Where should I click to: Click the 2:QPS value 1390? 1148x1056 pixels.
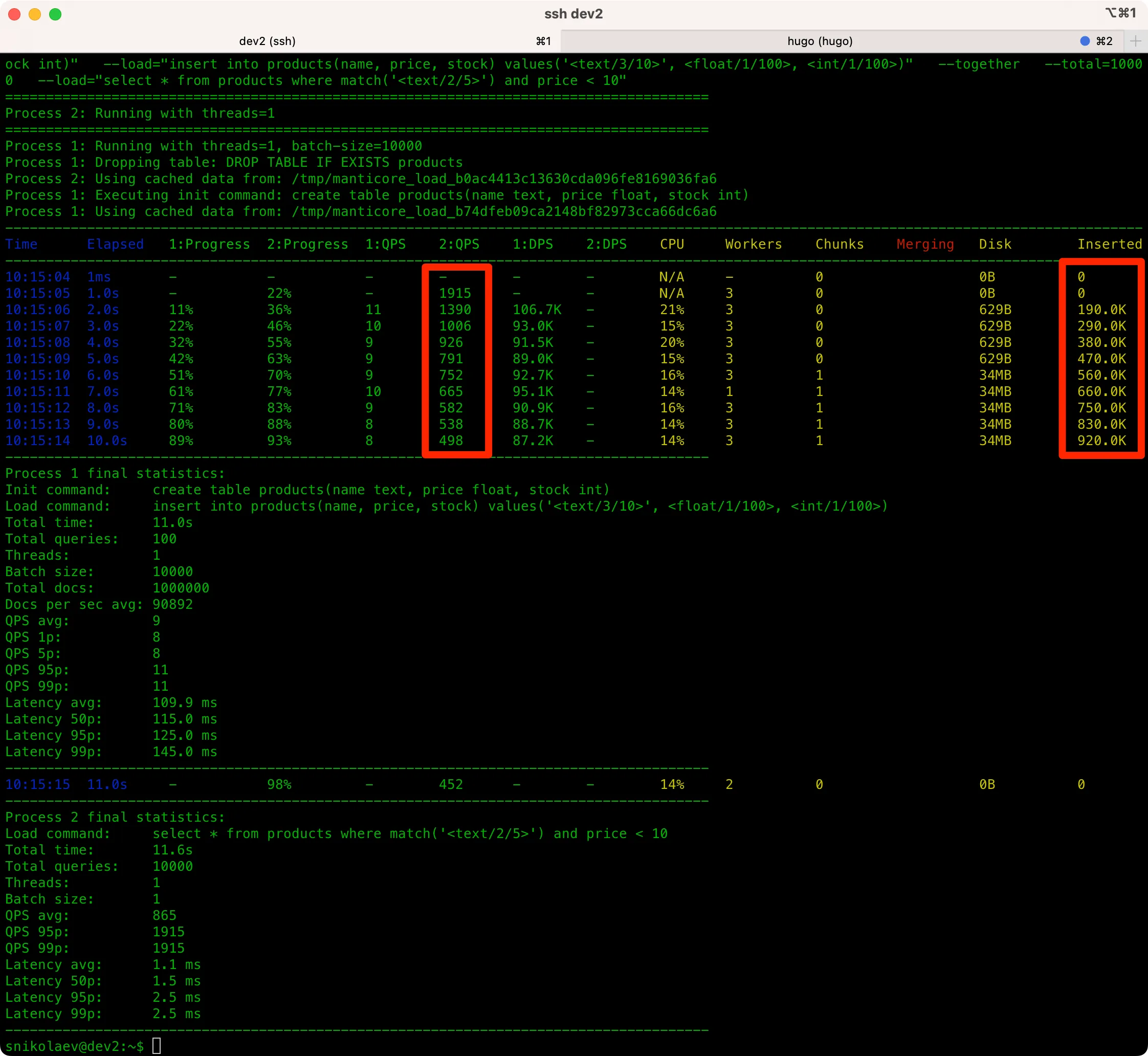(x=455, y=310)
